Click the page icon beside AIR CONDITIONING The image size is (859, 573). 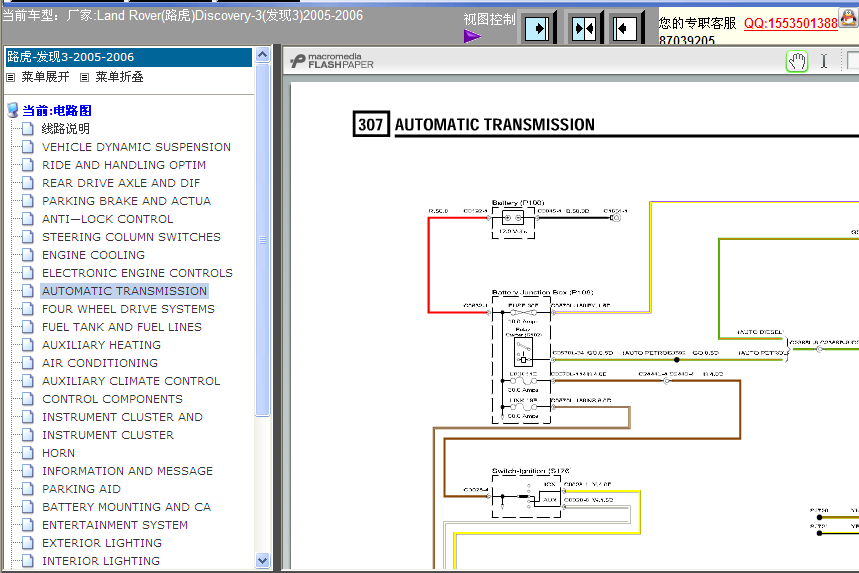coord(27,363)
